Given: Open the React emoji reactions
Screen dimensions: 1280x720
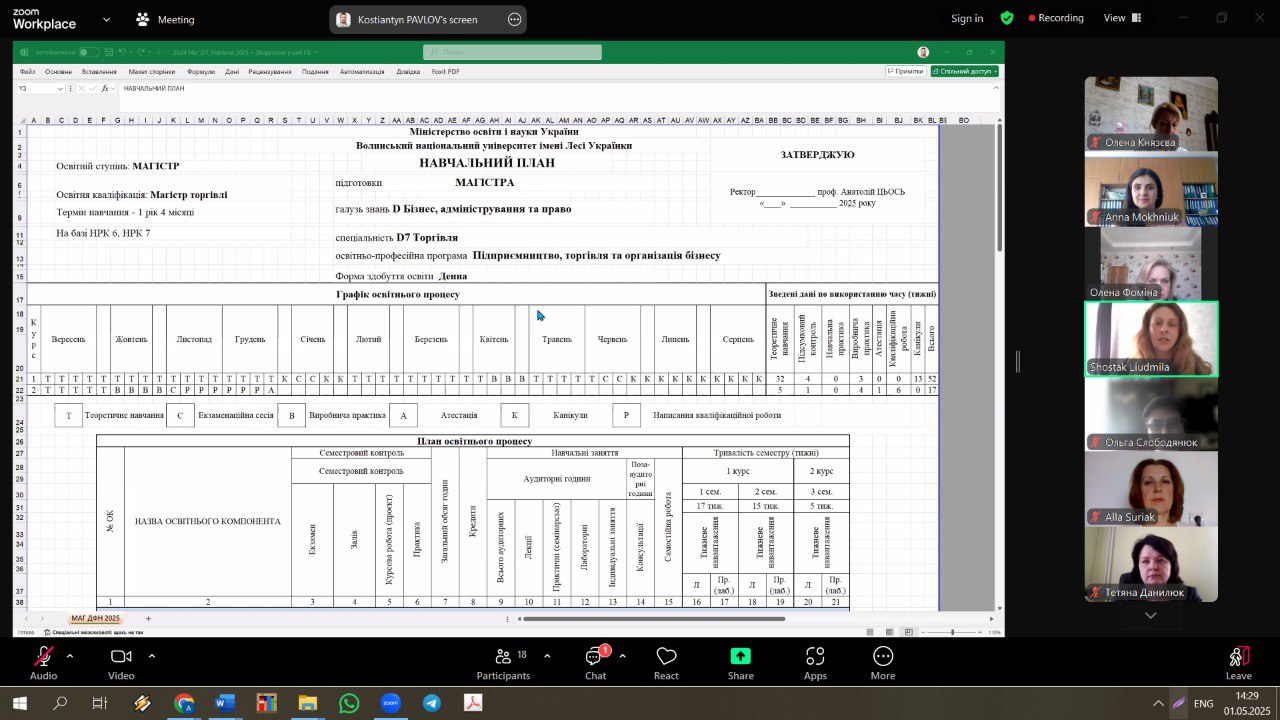Looking at the screenshot, I should tap(667, 663).
